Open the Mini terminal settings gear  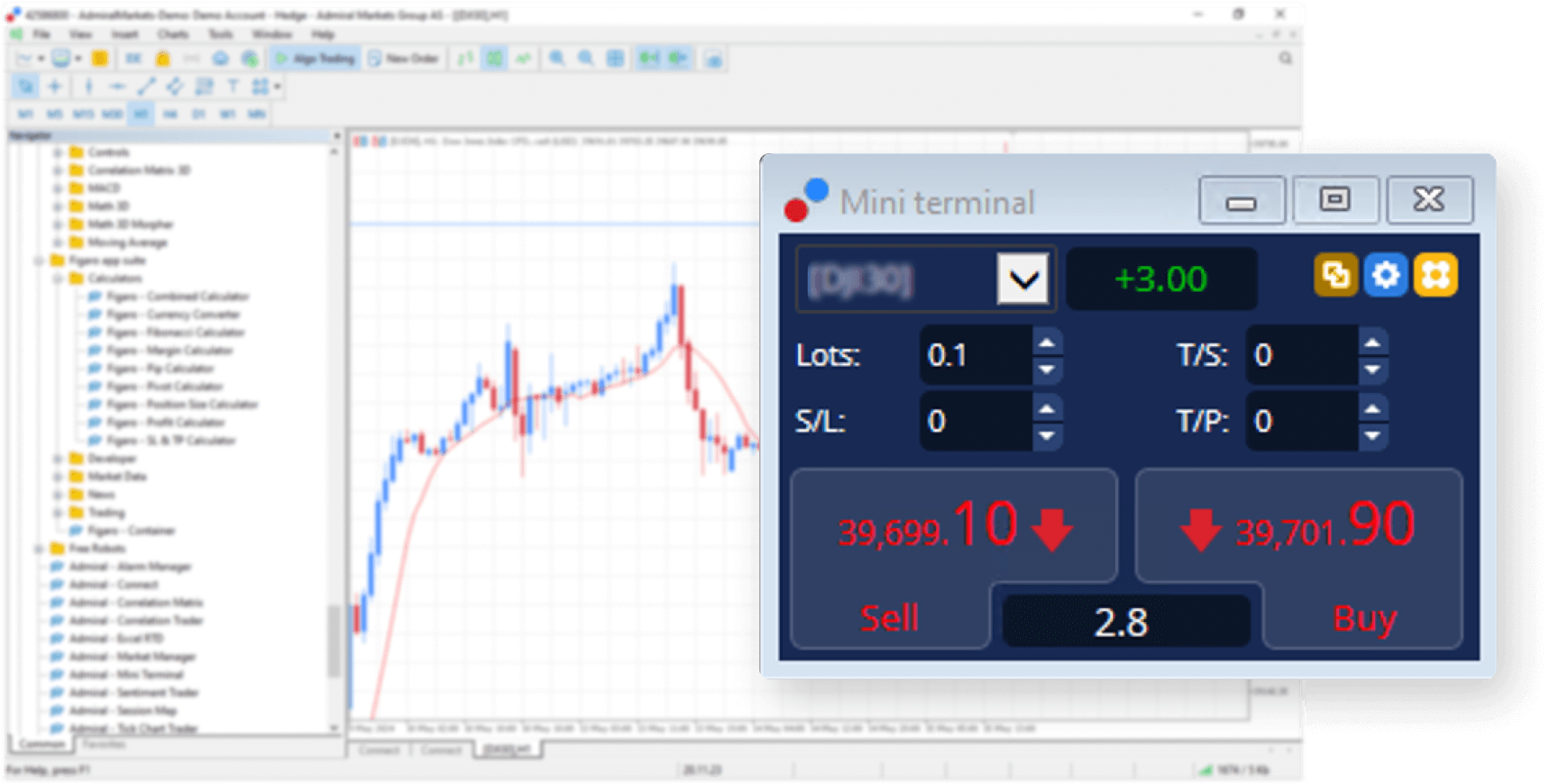pyautogui.click(x=1385, y=275)
